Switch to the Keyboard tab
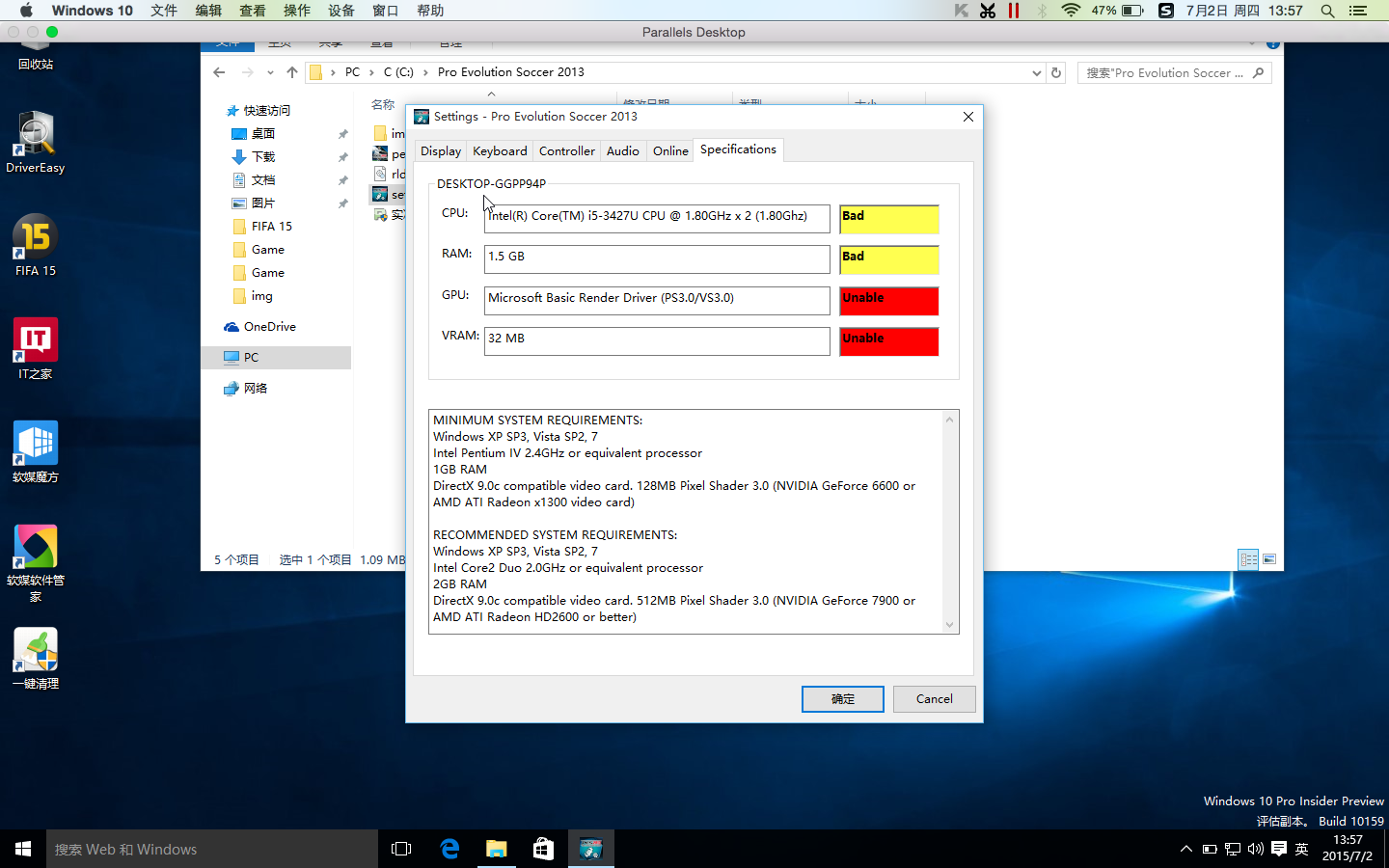Viewport: 1389px width, 868px height. (500, 151)
